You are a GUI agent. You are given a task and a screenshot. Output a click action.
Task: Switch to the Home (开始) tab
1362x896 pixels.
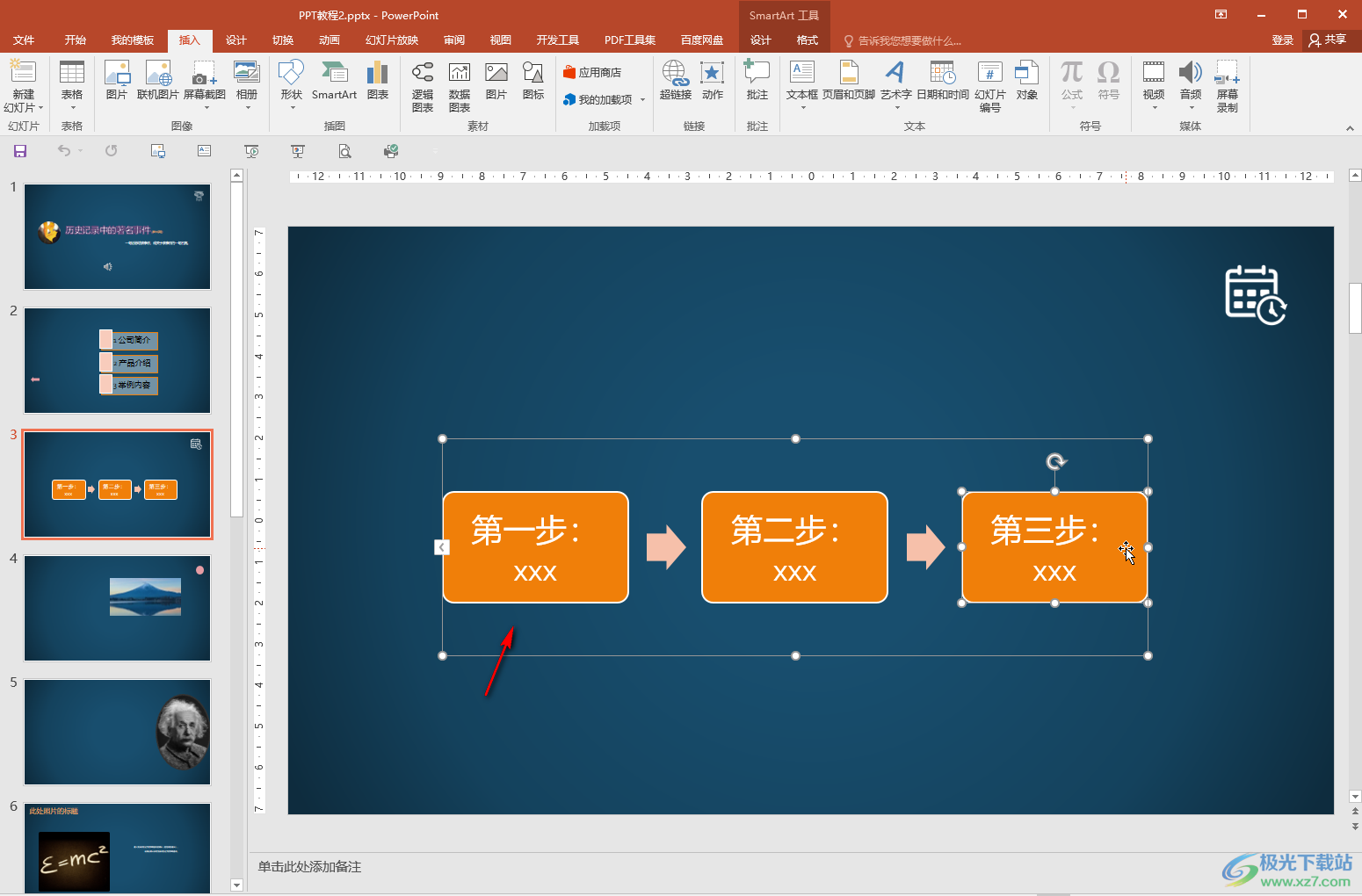75,40
